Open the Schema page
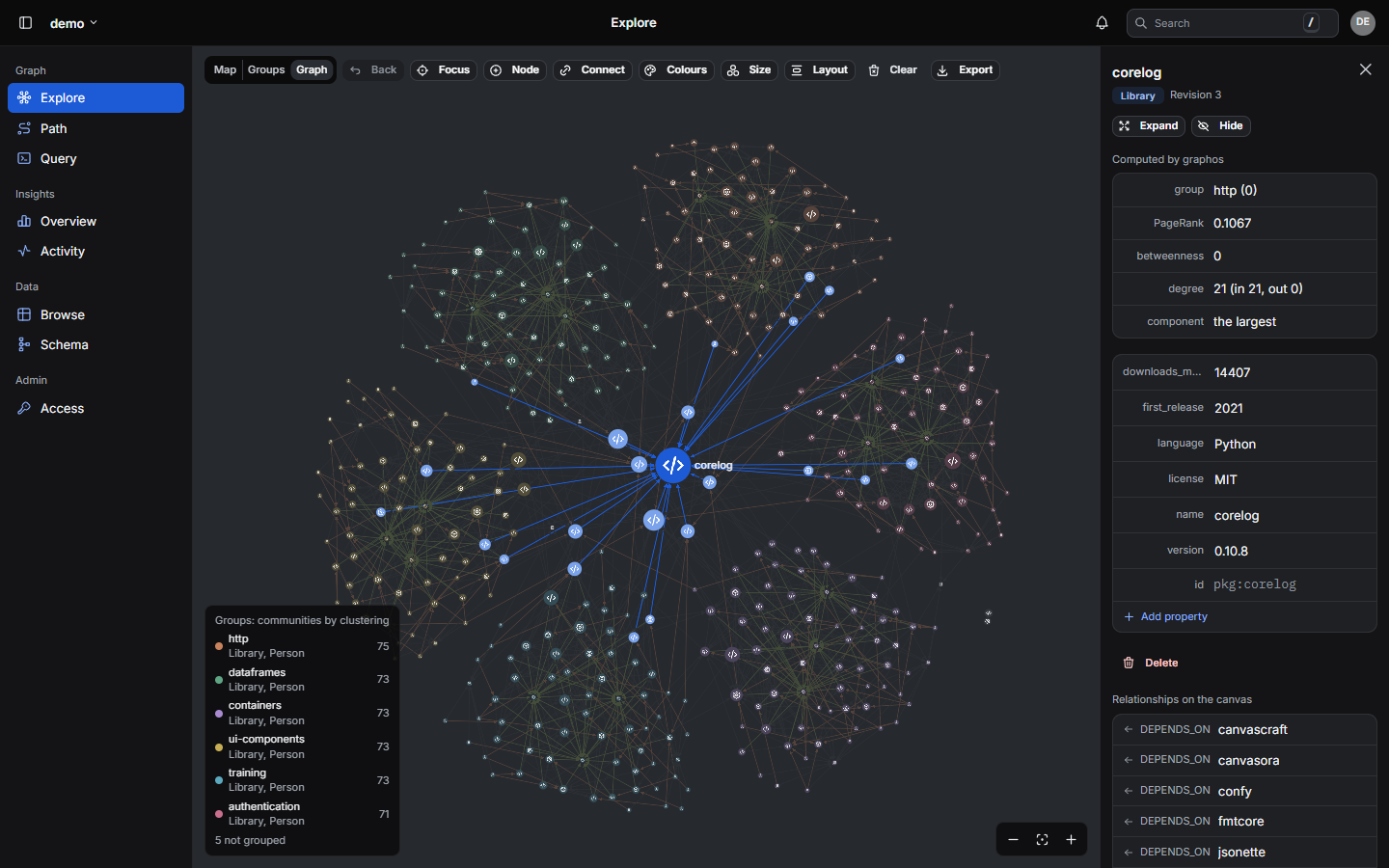Viewport: 1389px width, 868px height. 95,344
